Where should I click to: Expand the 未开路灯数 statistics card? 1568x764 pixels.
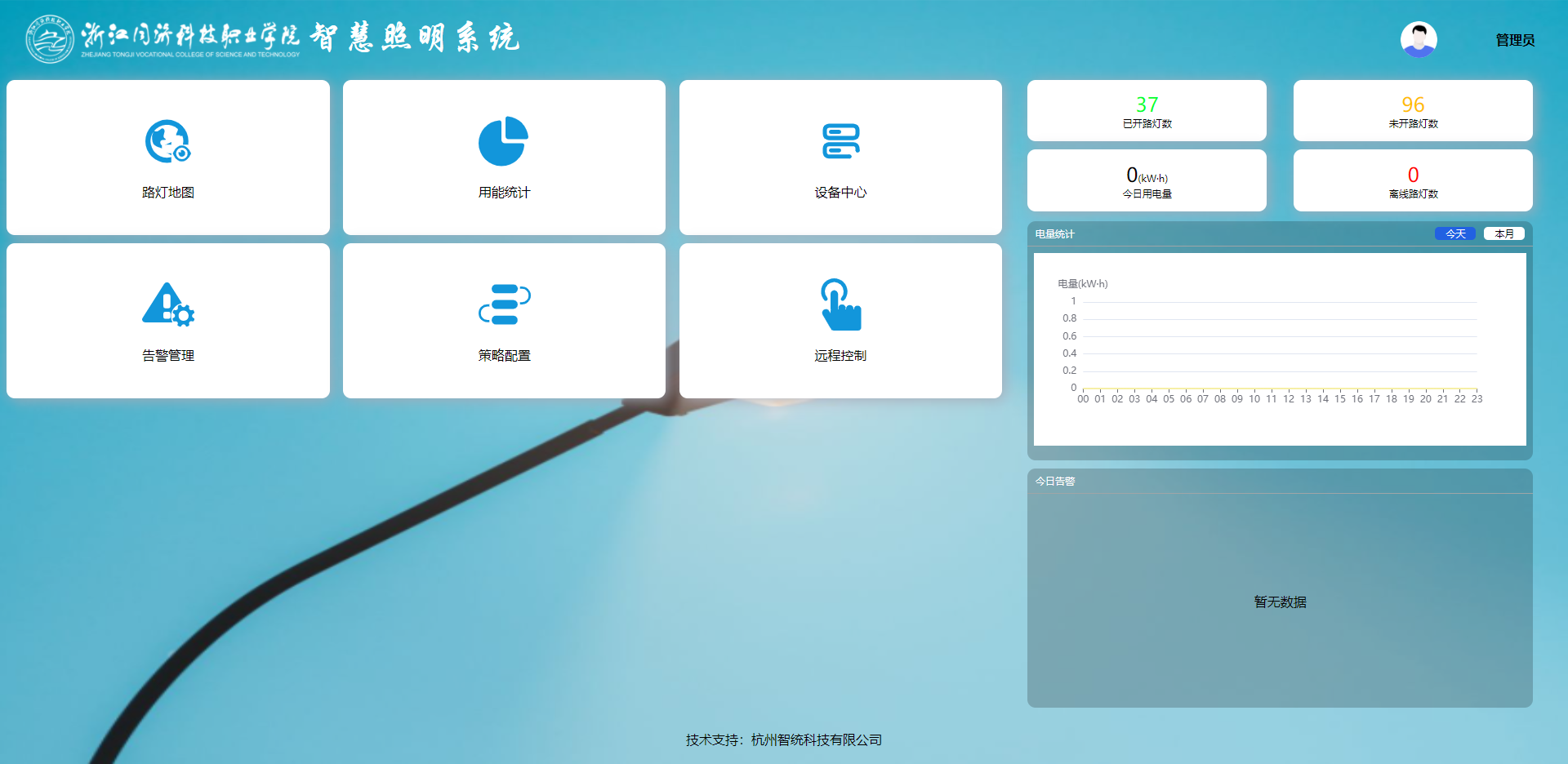pyautogui.click(x=1413, y=110)
